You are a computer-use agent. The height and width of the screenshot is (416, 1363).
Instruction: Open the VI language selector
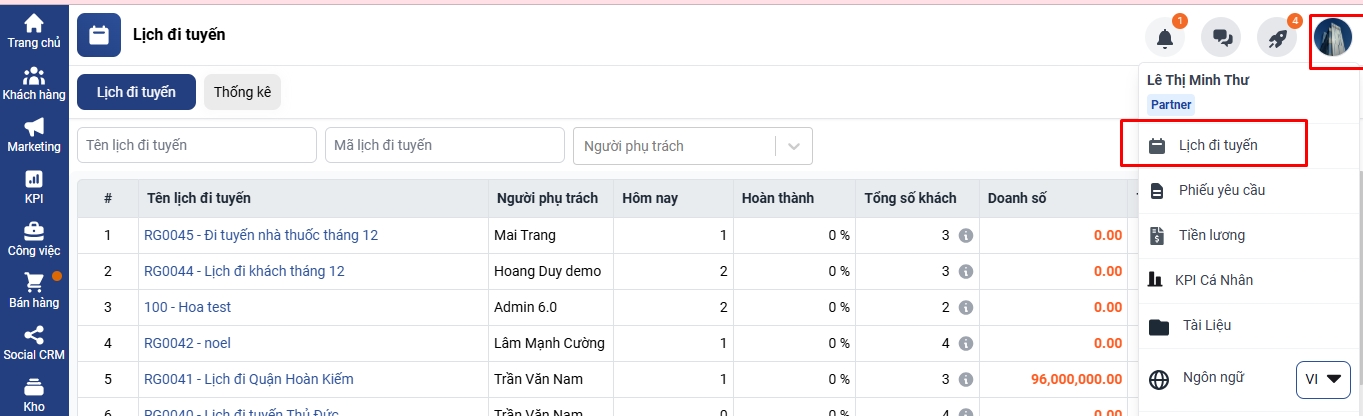click(x=1323, y=379)
